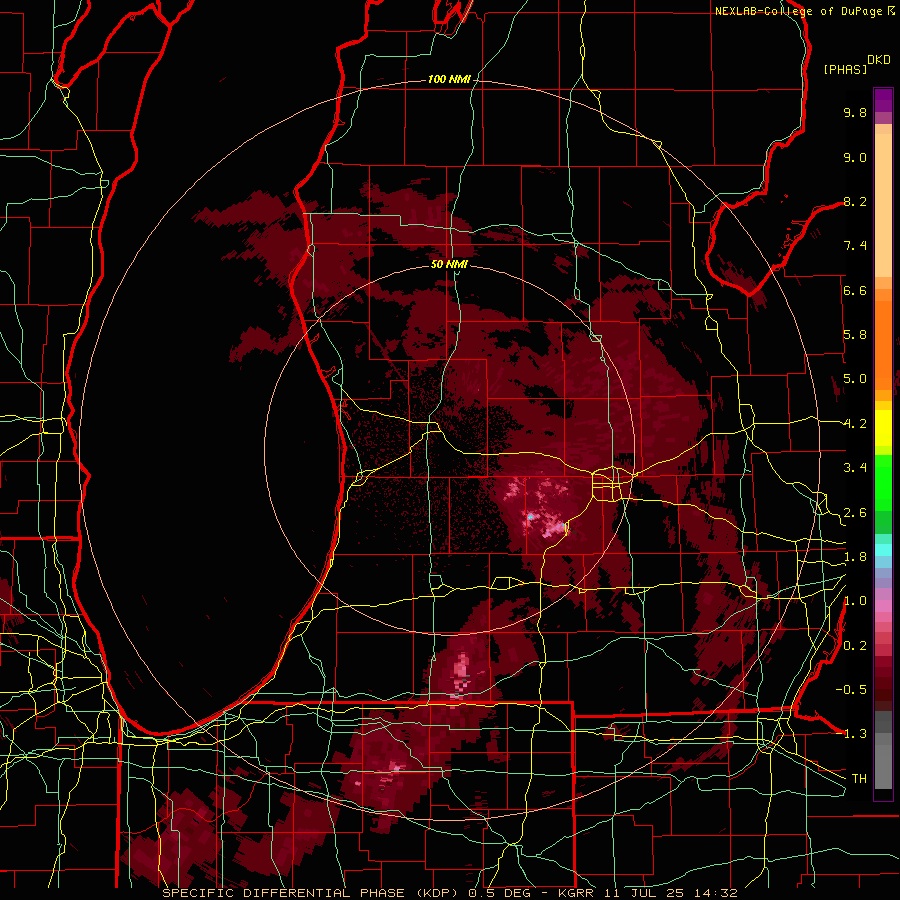Screen dimensions: 900x900
Task: Click the 6.6 scale value
Action: point(855,290)
